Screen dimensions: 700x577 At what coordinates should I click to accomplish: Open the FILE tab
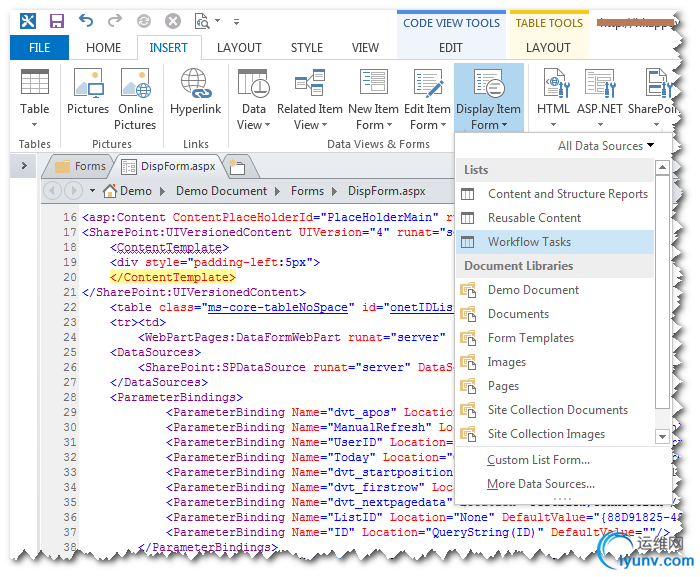pos(39,47)
